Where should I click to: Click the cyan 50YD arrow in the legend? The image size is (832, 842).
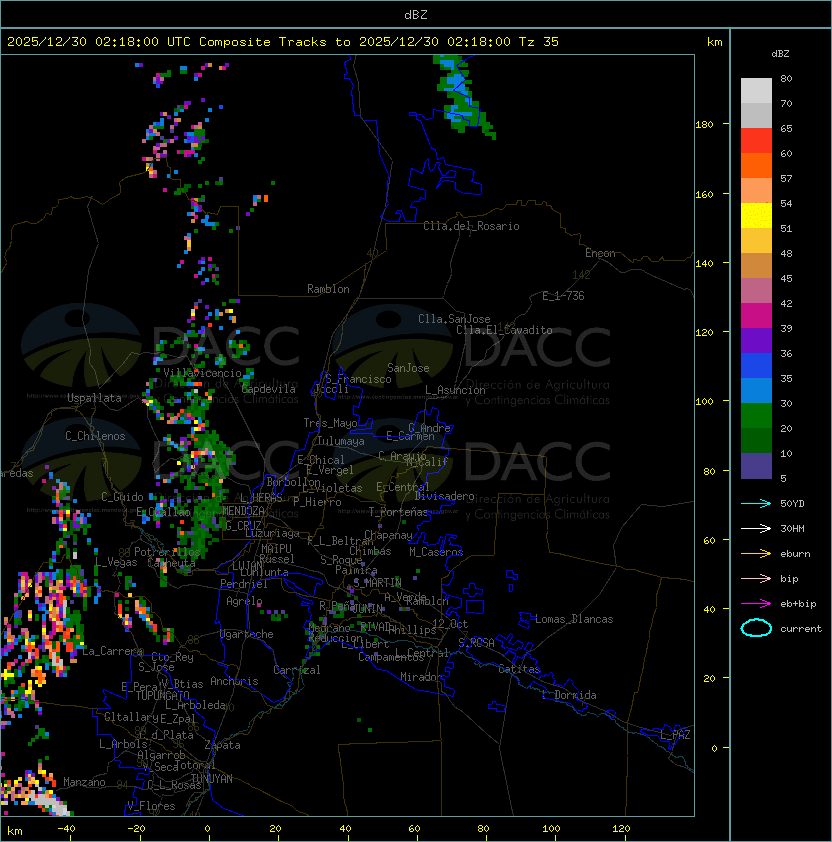pyautogui.click(x=756, y=503)
